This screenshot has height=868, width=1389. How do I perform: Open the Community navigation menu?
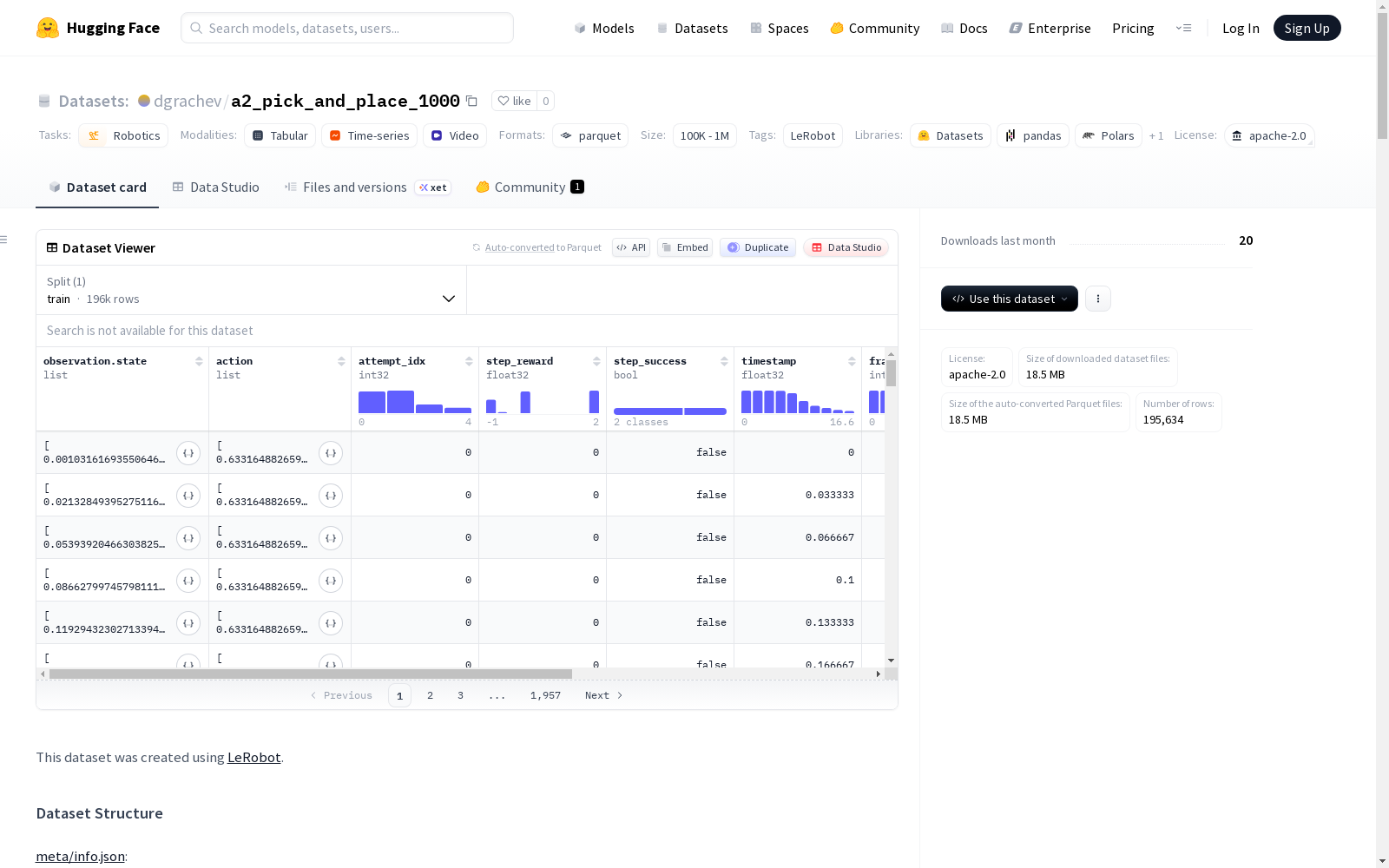click(875, 28)
